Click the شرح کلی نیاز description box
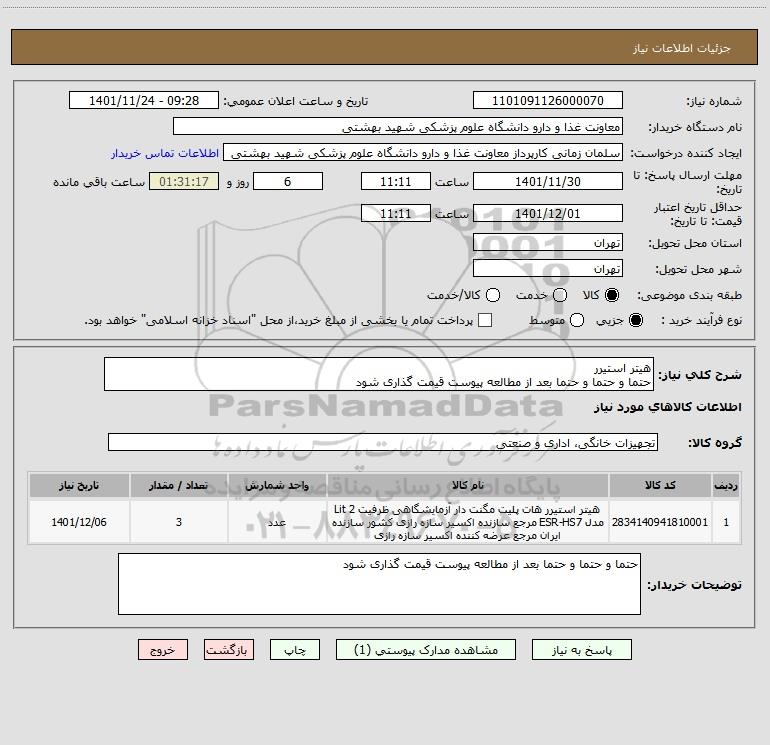770x745 pixels. click(379, 374)
